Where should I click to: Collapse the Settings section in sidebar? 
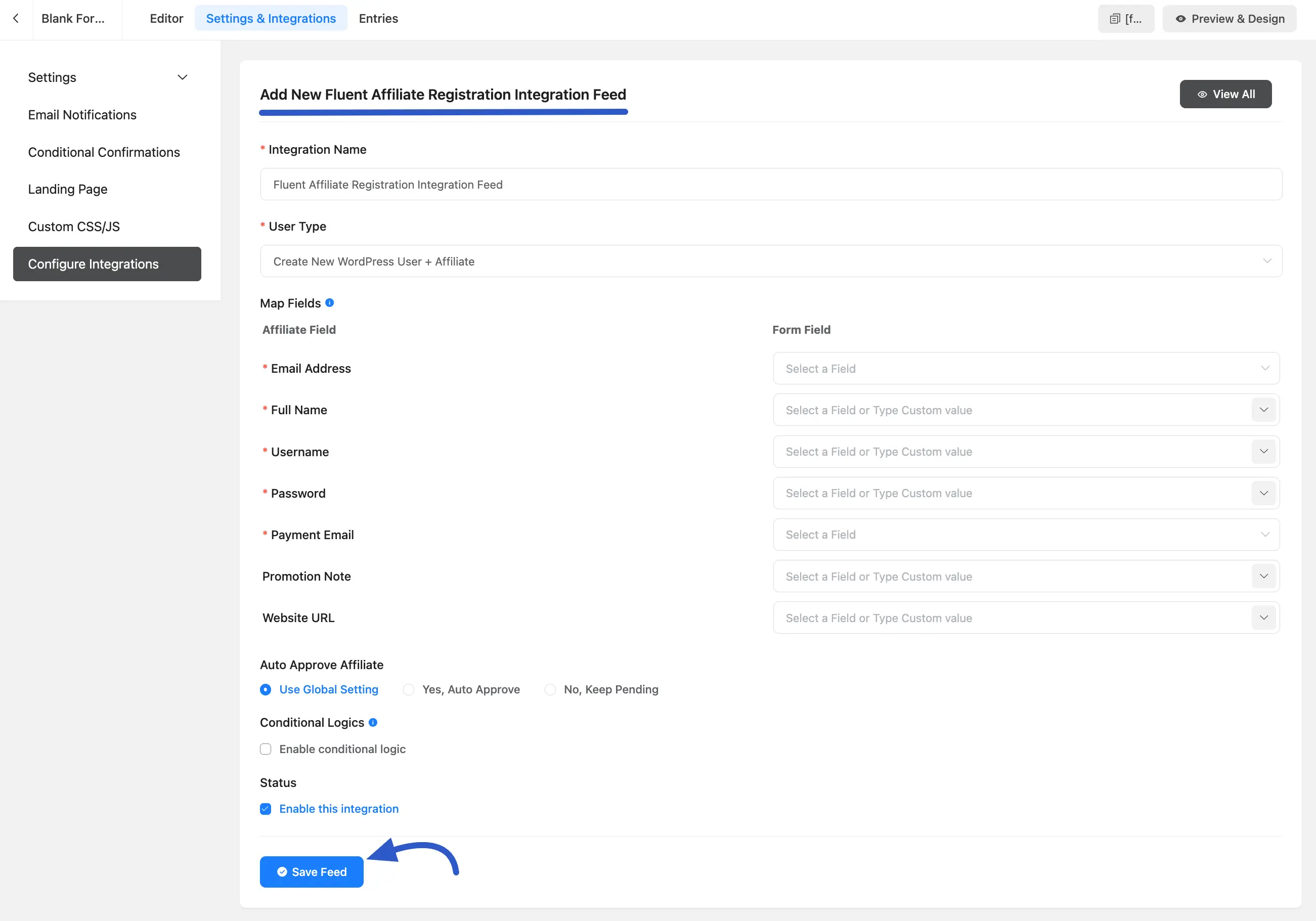[182, 77]
